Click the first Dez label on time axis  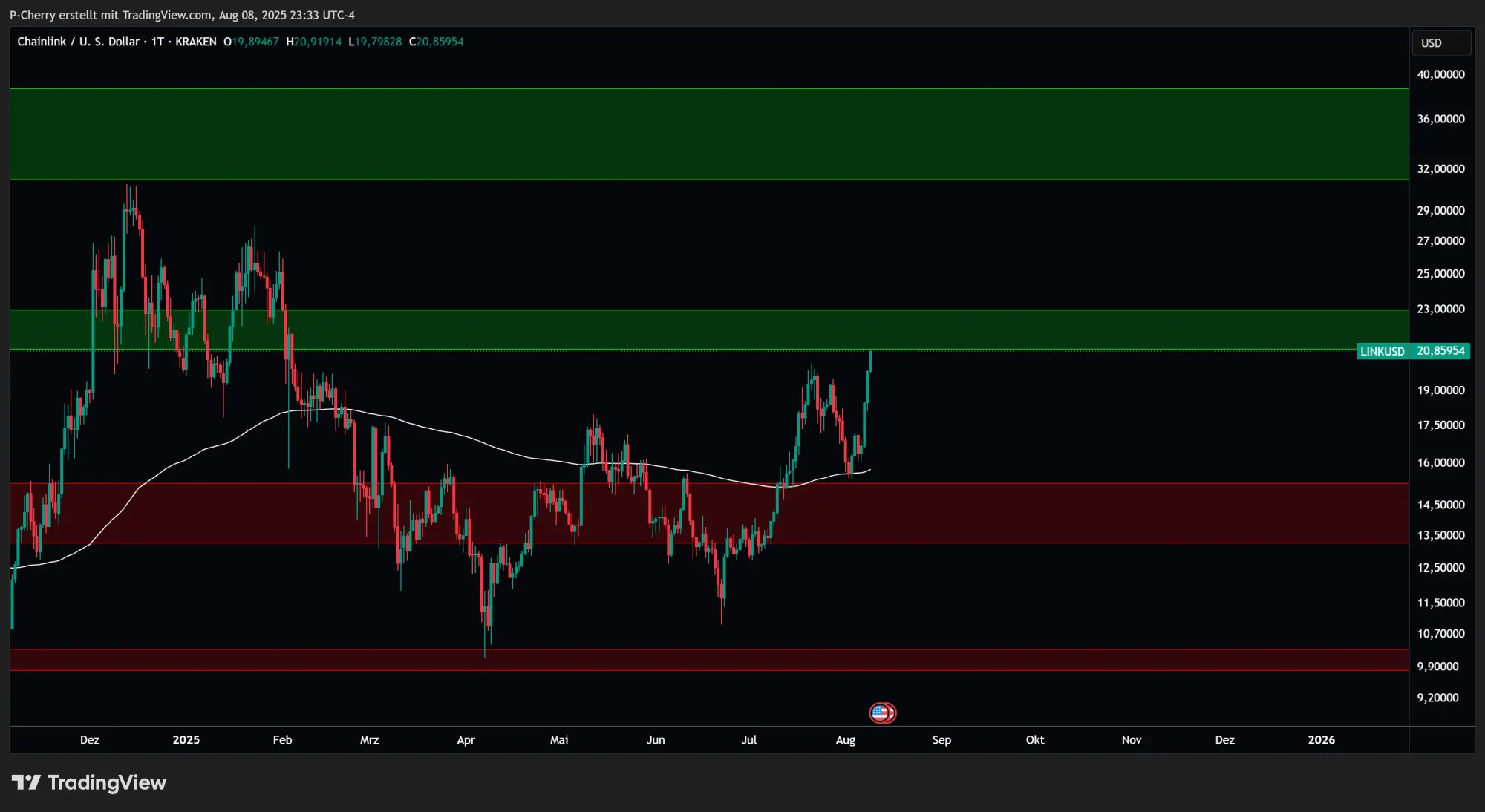coord(90,740)
